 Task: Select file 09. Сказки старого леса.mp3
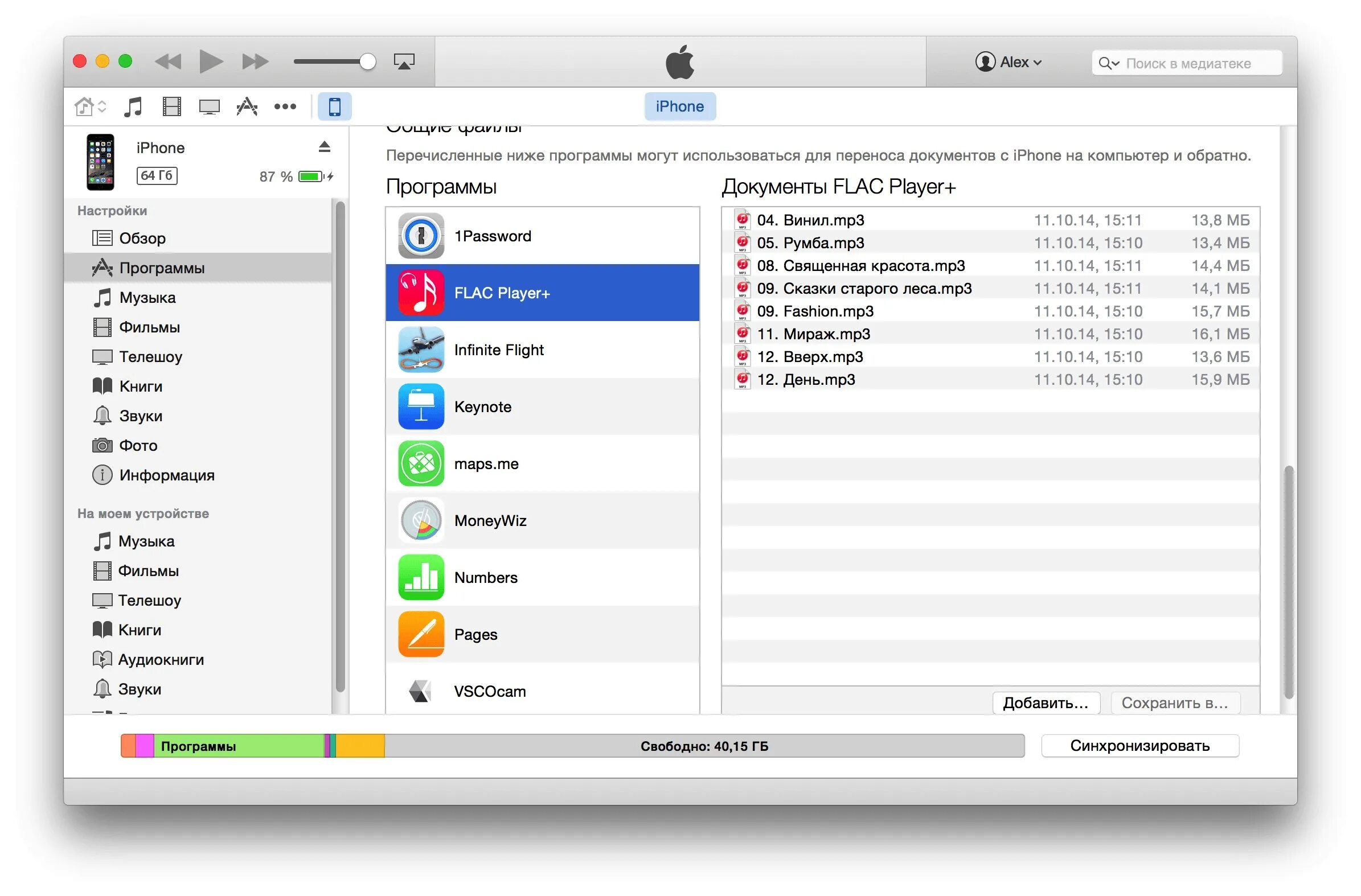tap(991, 288)
